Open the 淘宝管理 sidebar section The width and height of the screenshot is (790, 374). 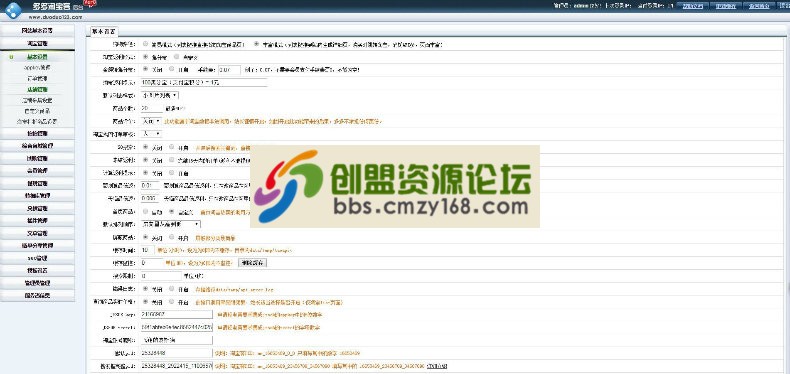coord(37,44)
